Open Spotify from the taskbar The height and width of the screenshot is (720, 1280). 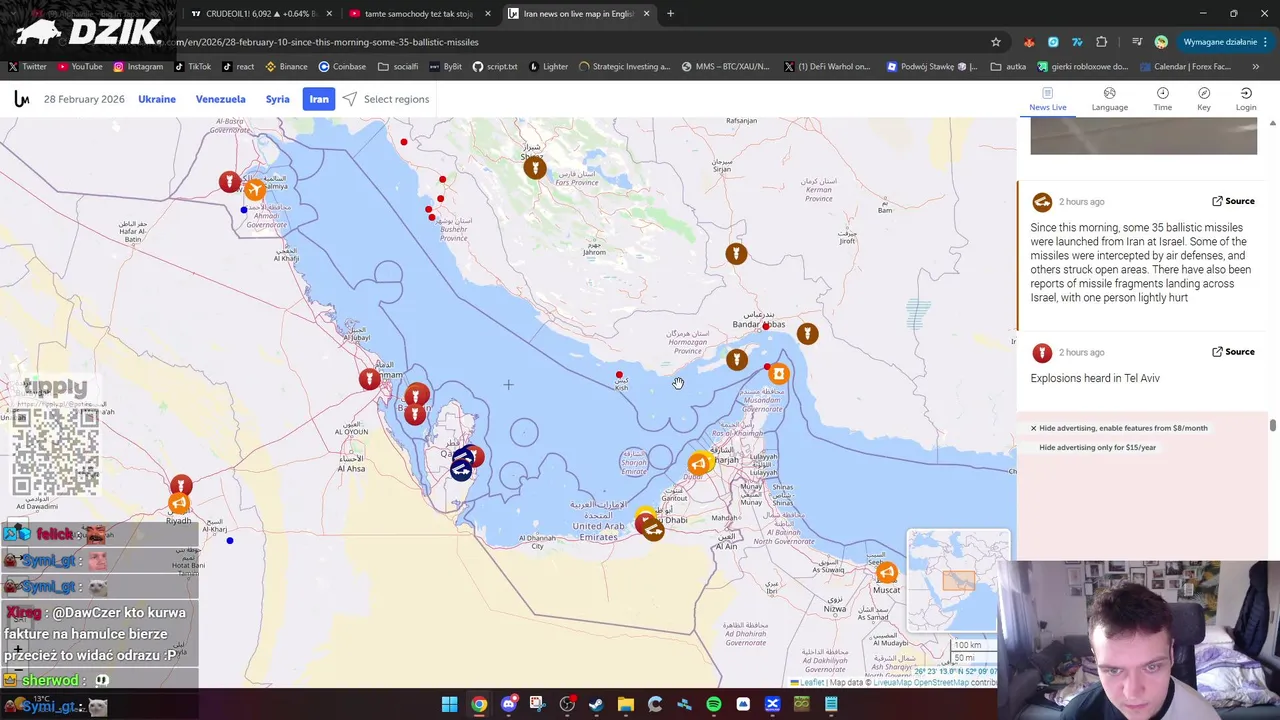click(x=713, y=704)
